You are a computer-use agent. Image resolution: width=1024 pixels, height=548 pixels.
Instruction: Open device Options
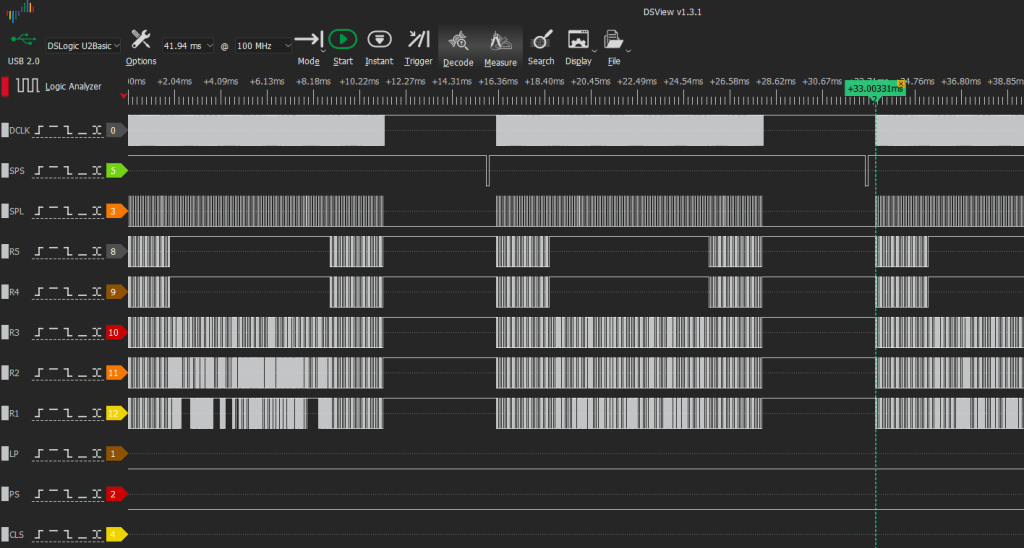tap(141, 40)
